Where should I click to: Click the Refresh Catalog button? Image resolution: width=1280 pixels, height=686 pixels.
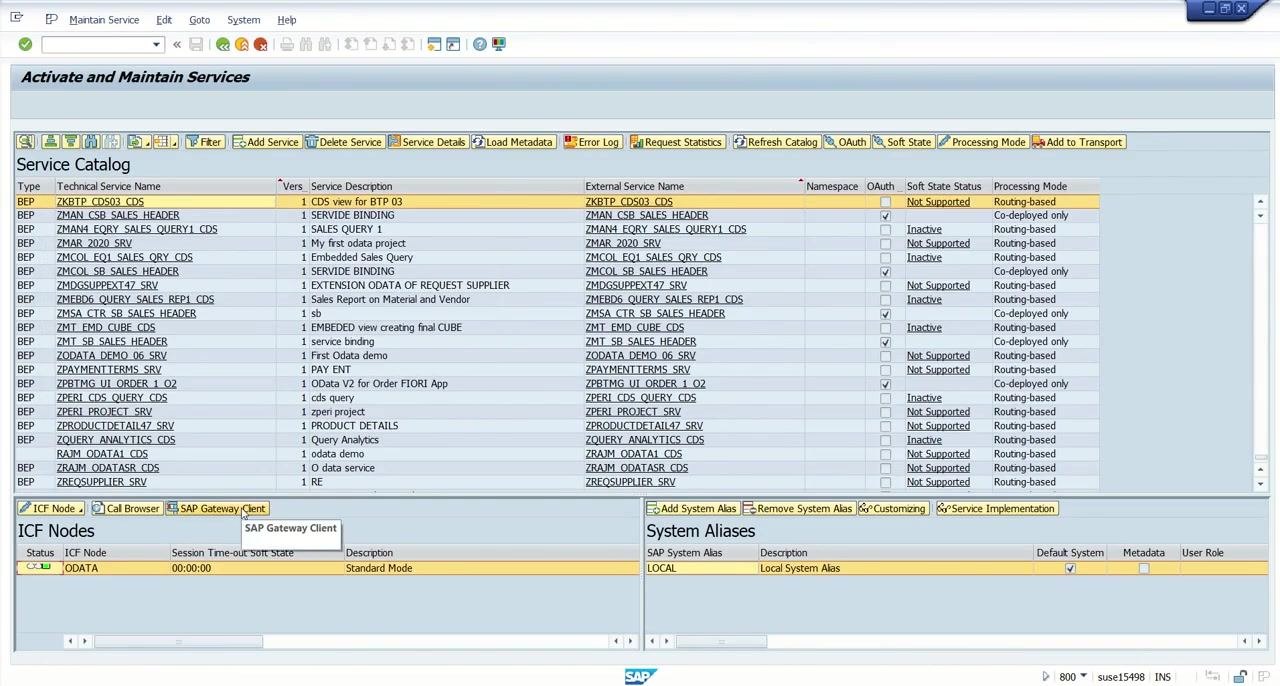tap(776, 142)
